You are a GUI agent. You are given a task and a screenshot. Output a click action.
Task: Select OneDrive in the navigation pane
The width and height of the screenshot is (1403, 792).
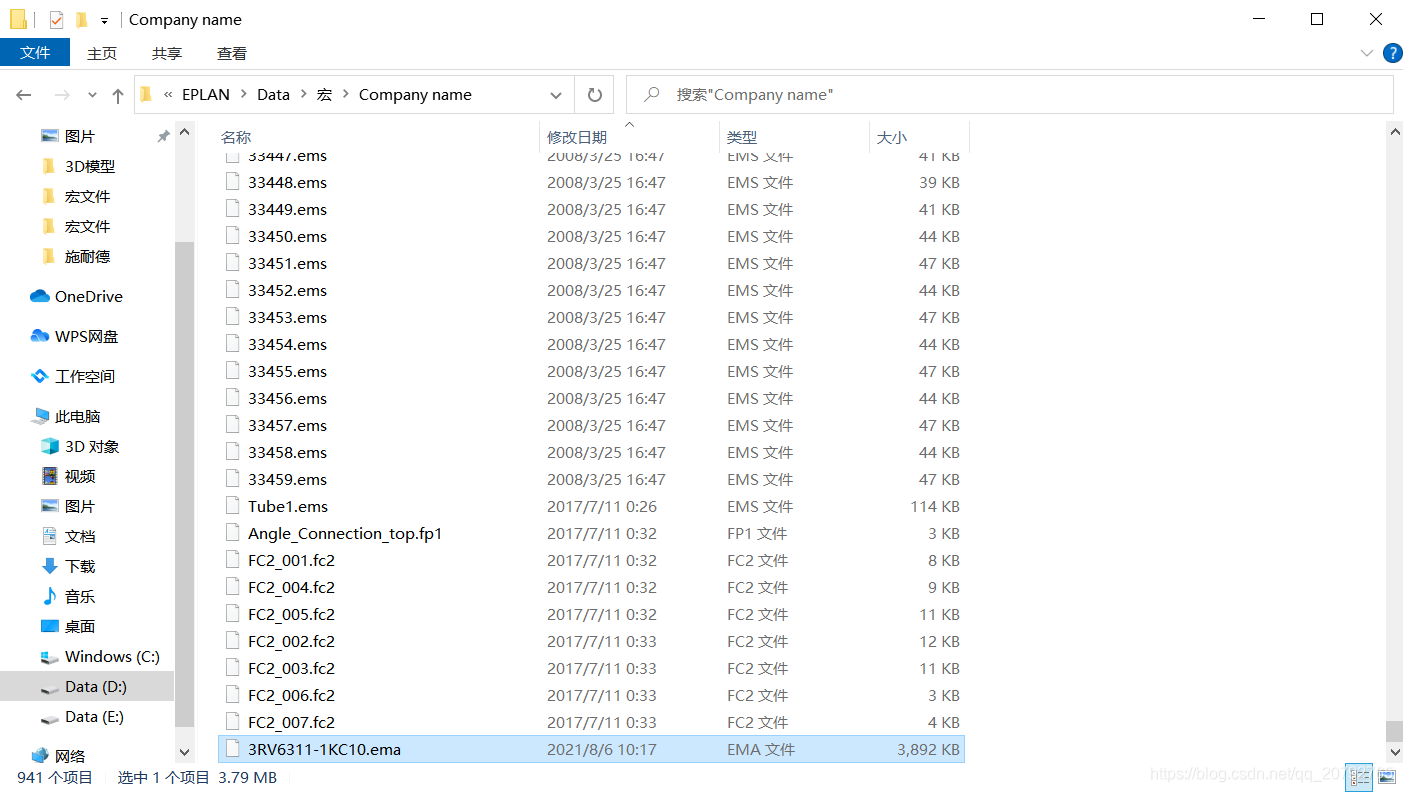pyautogui.click(x=88, y=296)
